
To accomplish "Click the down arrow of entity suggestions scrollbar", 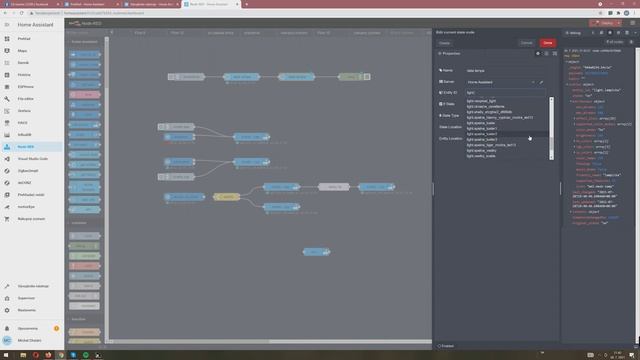I will pos(551,158).
